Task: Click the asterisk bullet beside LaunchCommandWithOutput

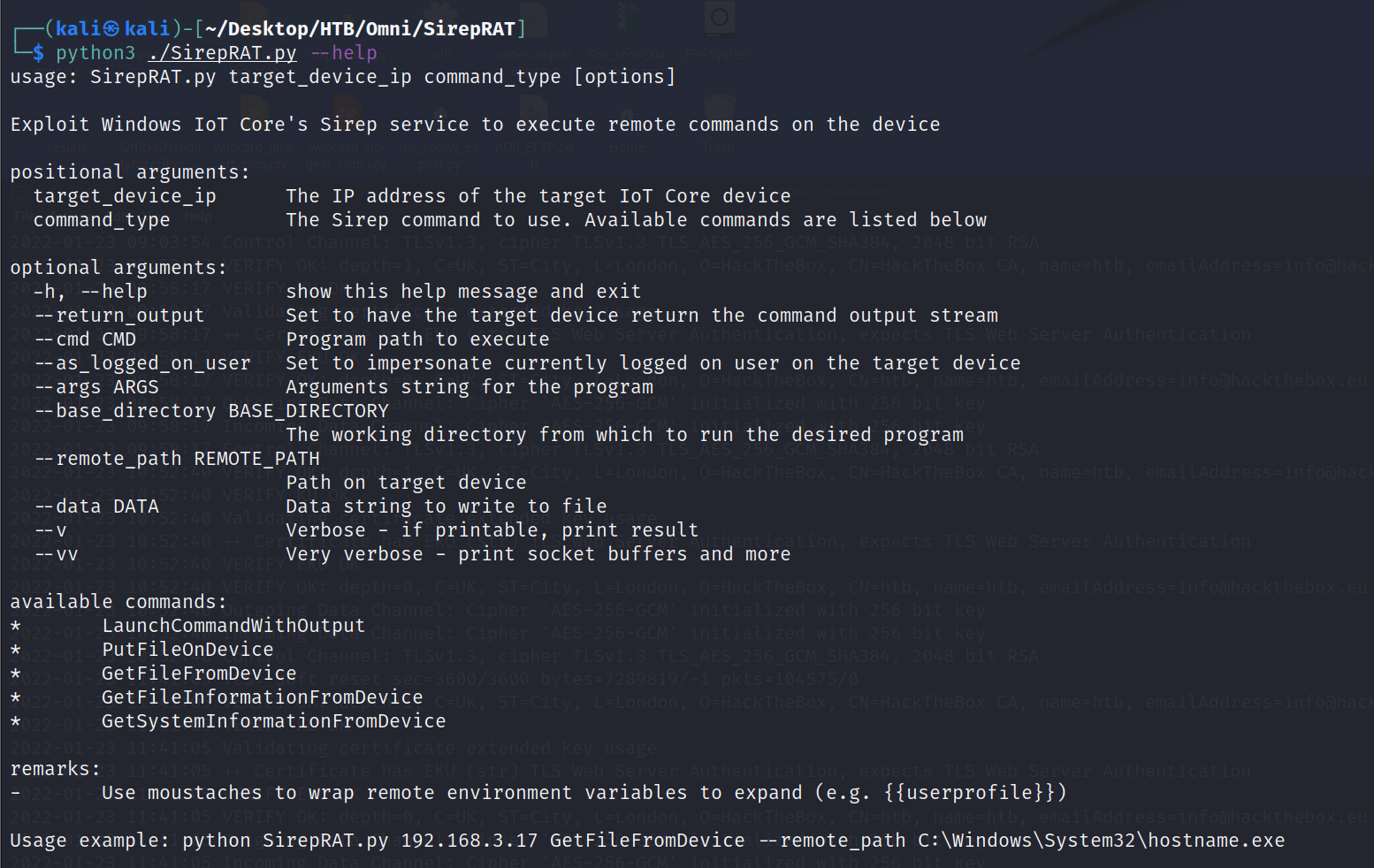Action: tap(16, 626)
